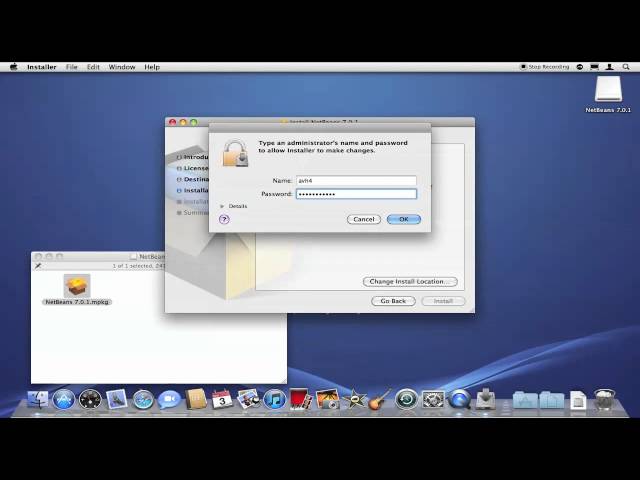This screenshot has width=640, height=480.
Task: Launch iTunes from the Dock
Action: point(275,399)
